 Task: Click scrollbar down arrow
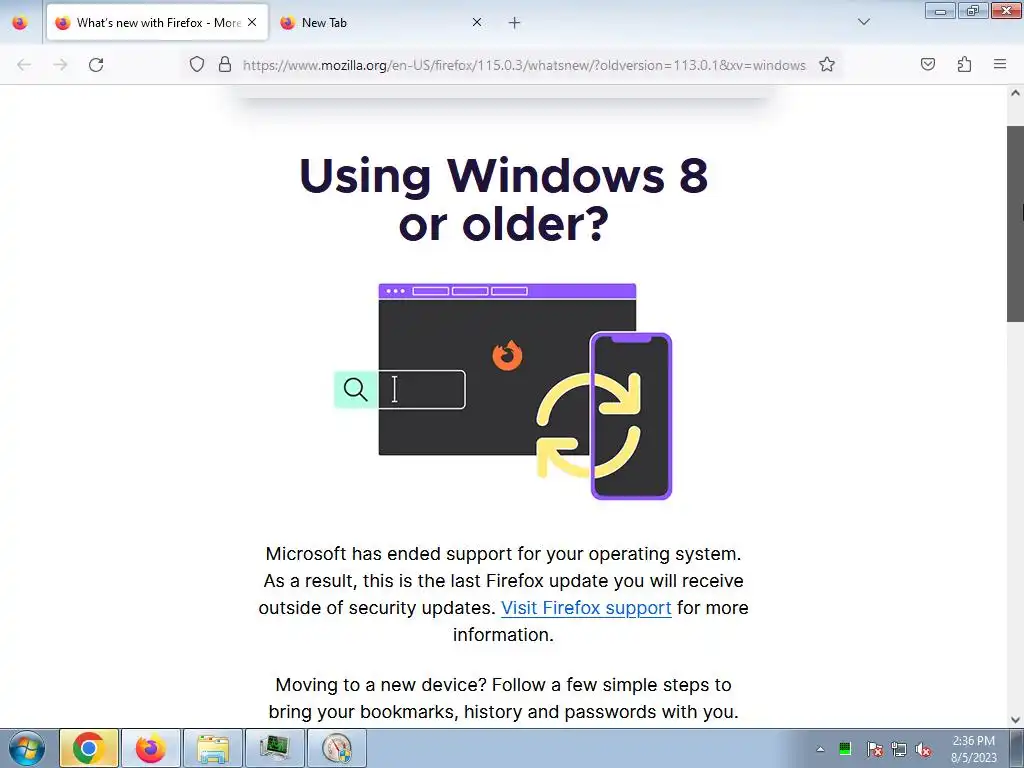click(x=1015, y=720)
